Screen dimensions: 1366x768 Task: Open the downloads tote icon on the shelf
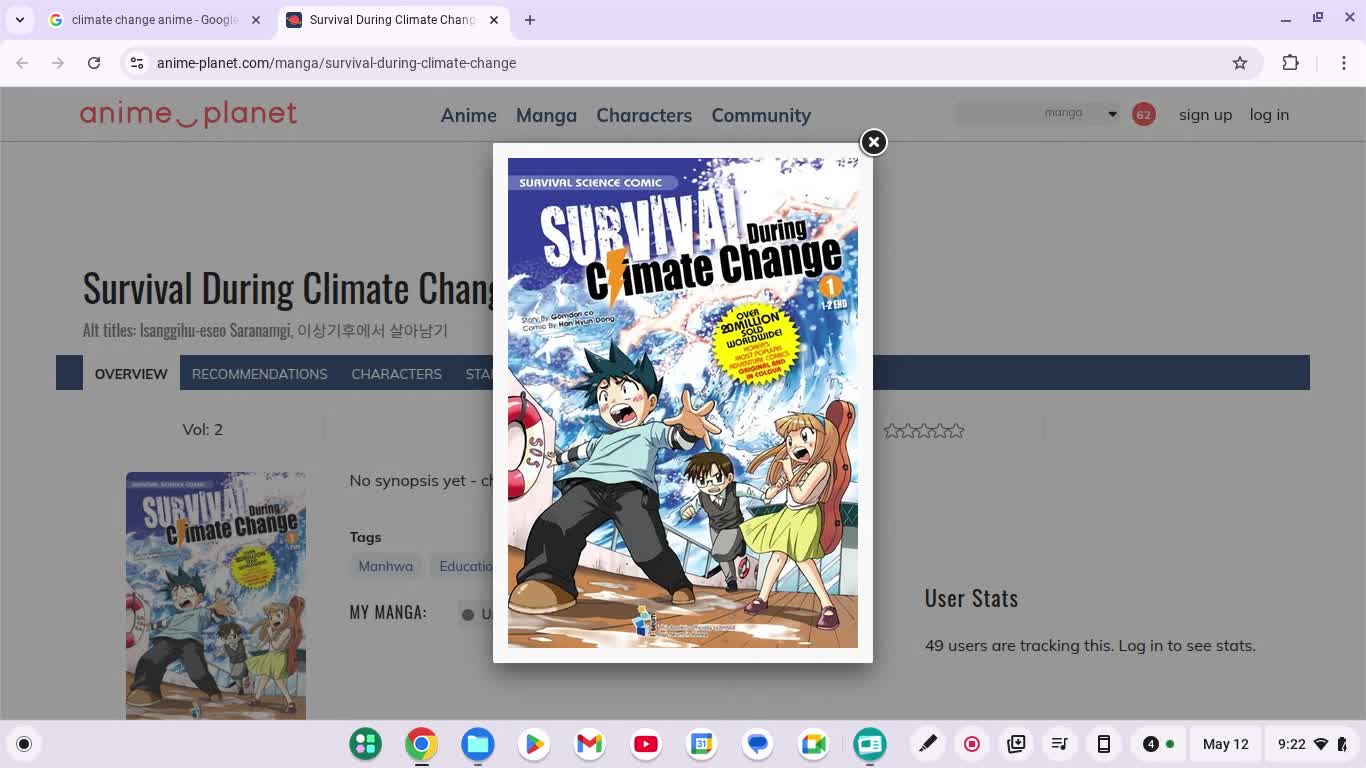tap(1016, 744)
